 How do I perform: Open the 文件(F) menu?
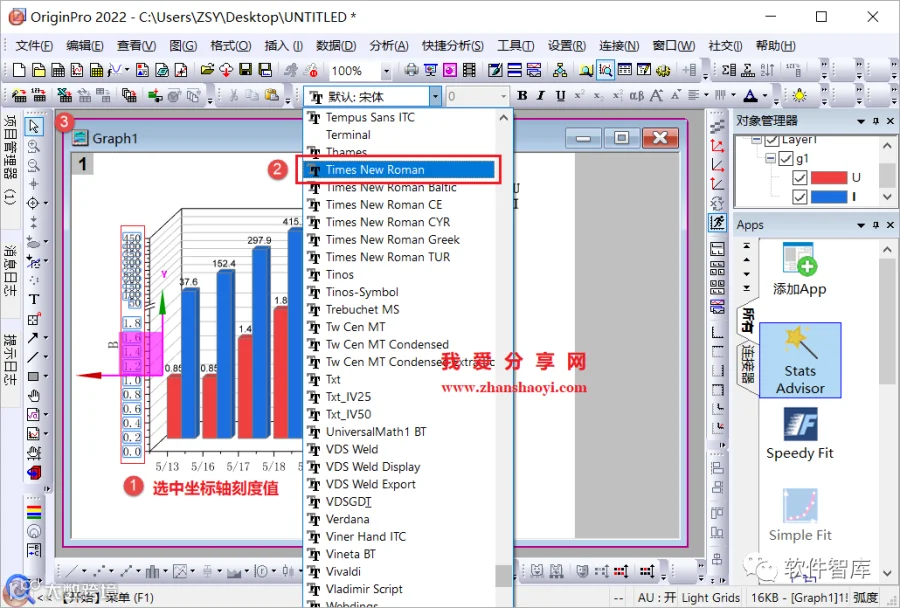(34, 45)
